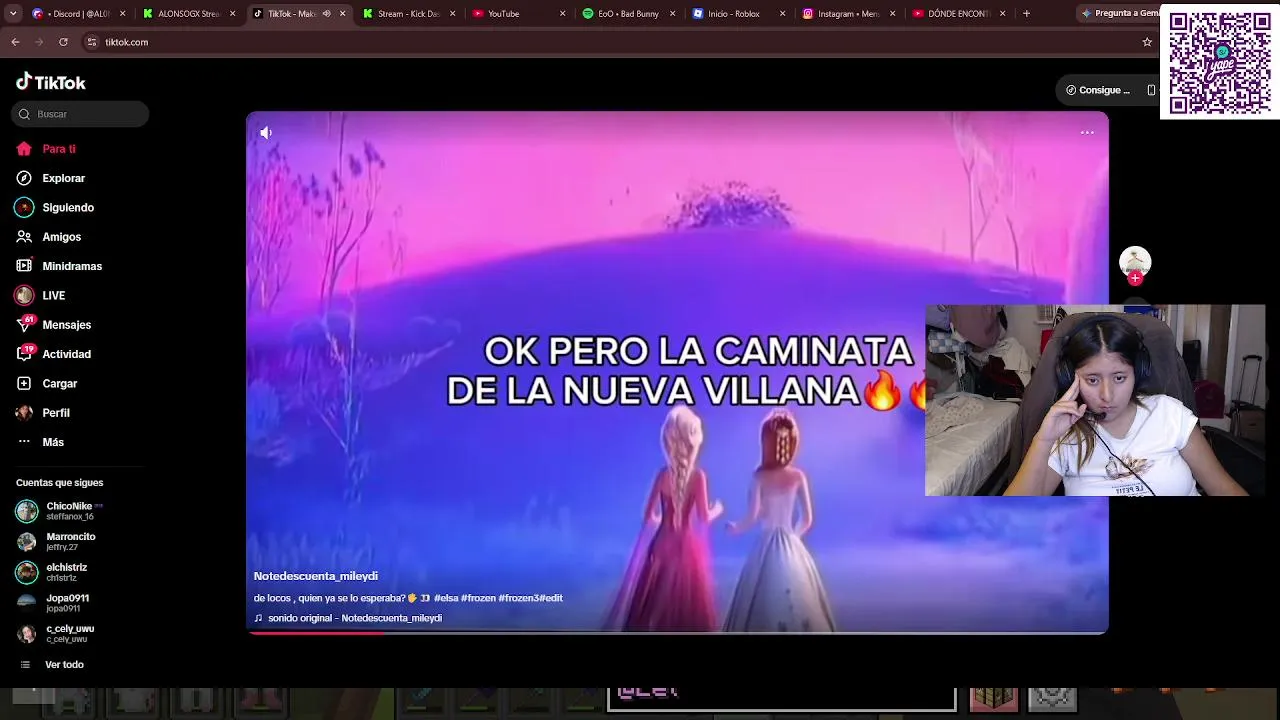The width and height of the screenshot is (1280, 720).
Task: Open the #elsa hashtag
Action: pos(446,598)
